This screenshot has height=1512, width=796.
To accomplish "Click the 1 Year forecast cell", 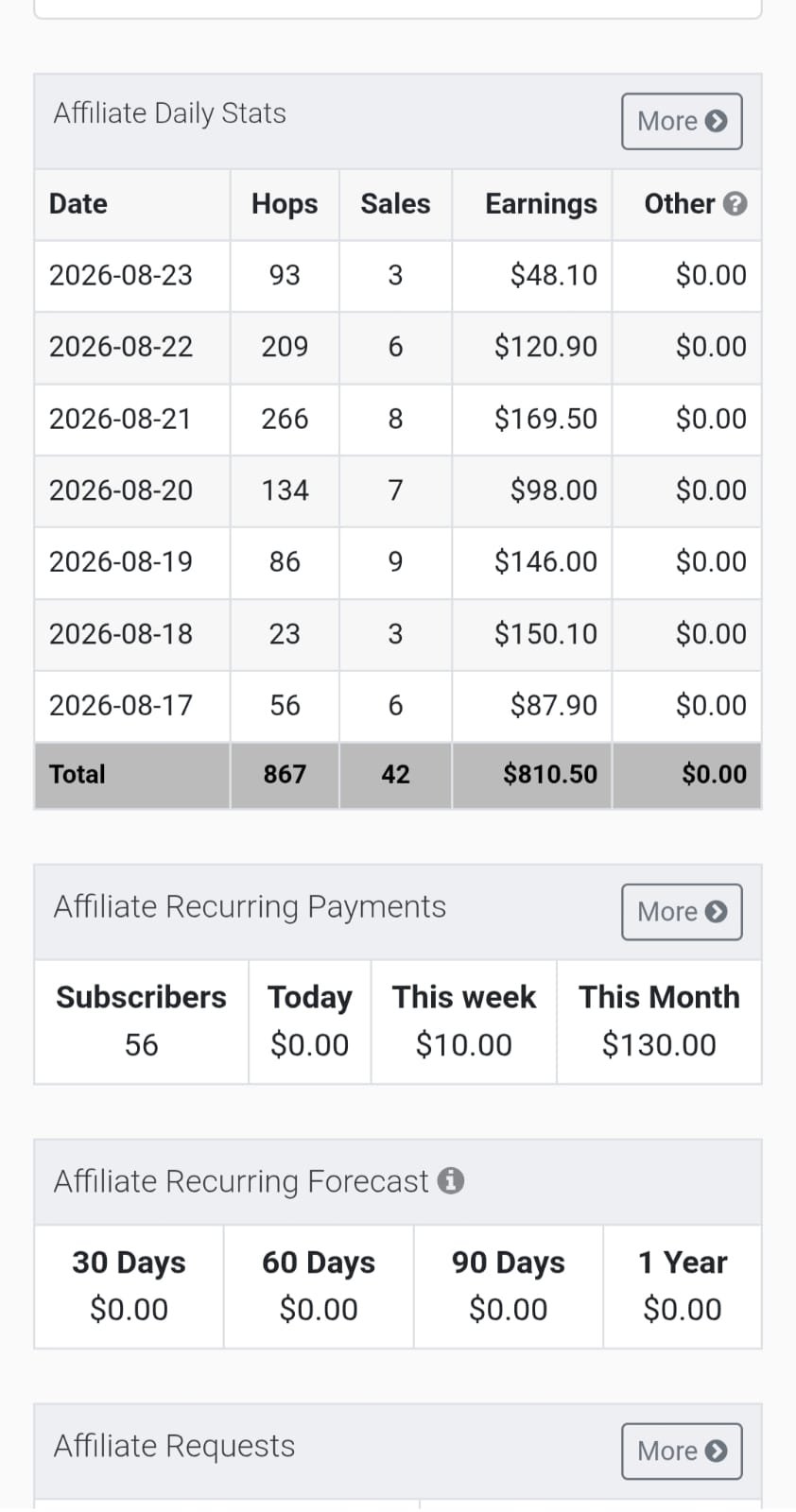I will 683,1286.
